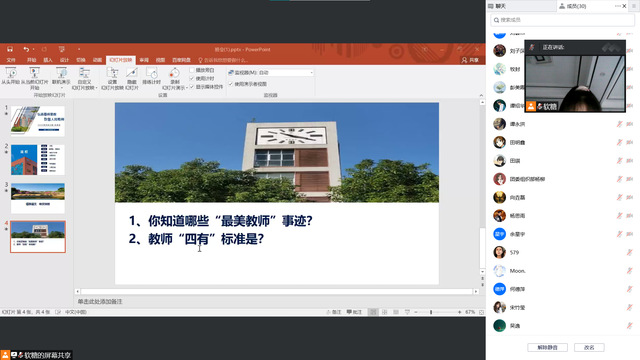Click the Undo arrow in quick access toolbar
This screenshot has height=360, width=640.
click(x=26, y=49)
